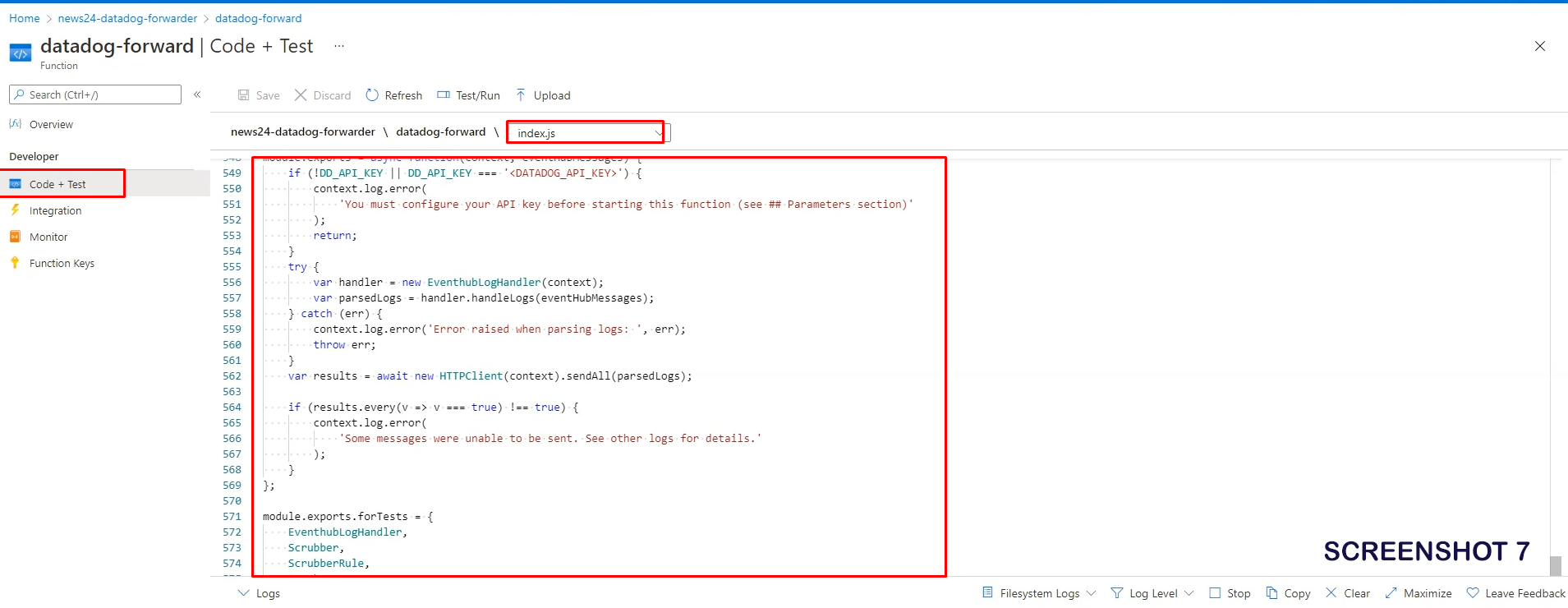Open the Test/Run panel
This screenshot has width=1568, height=608.
(x=468, y=95)
